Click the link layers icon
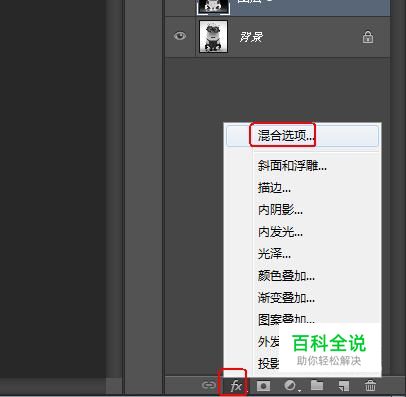 (209, 386)
